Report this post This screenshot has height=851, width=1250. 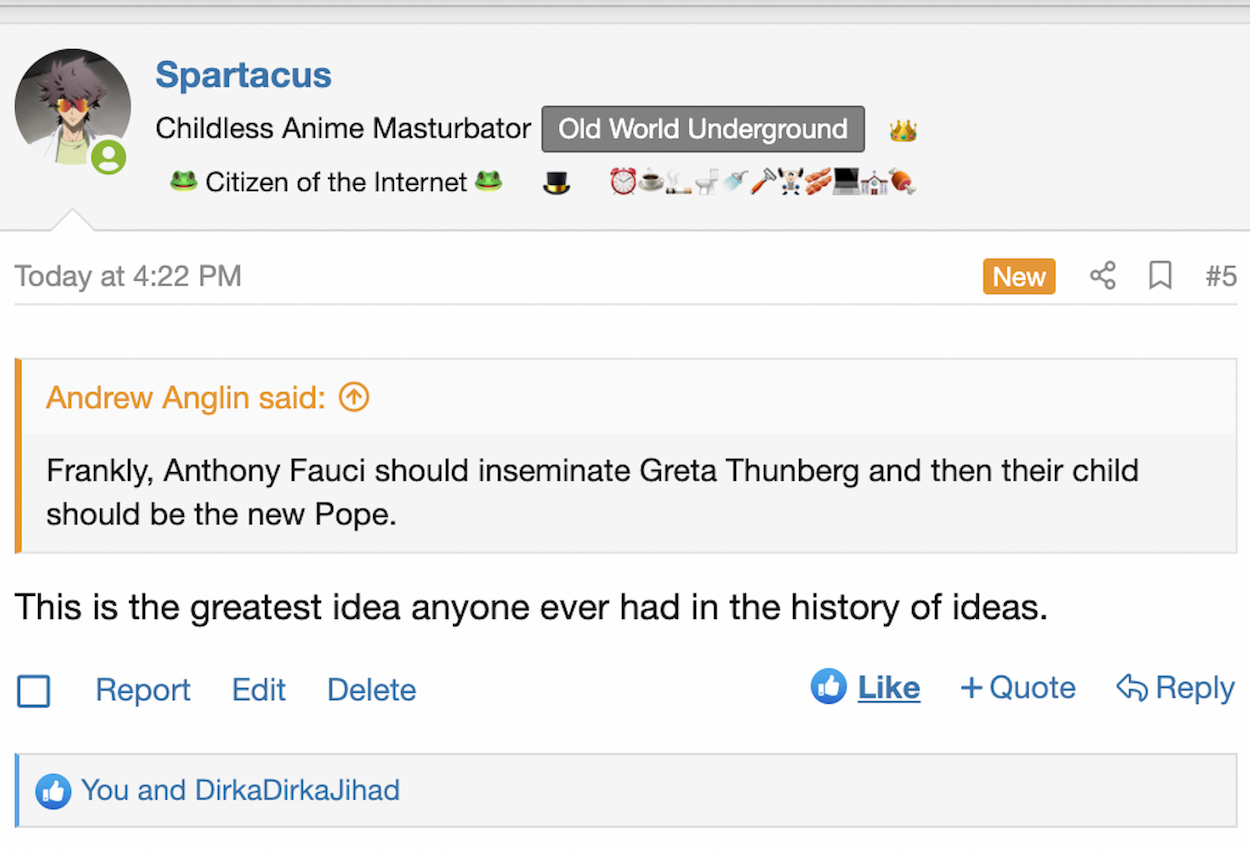pyautogui.click(x=143, y=690)
